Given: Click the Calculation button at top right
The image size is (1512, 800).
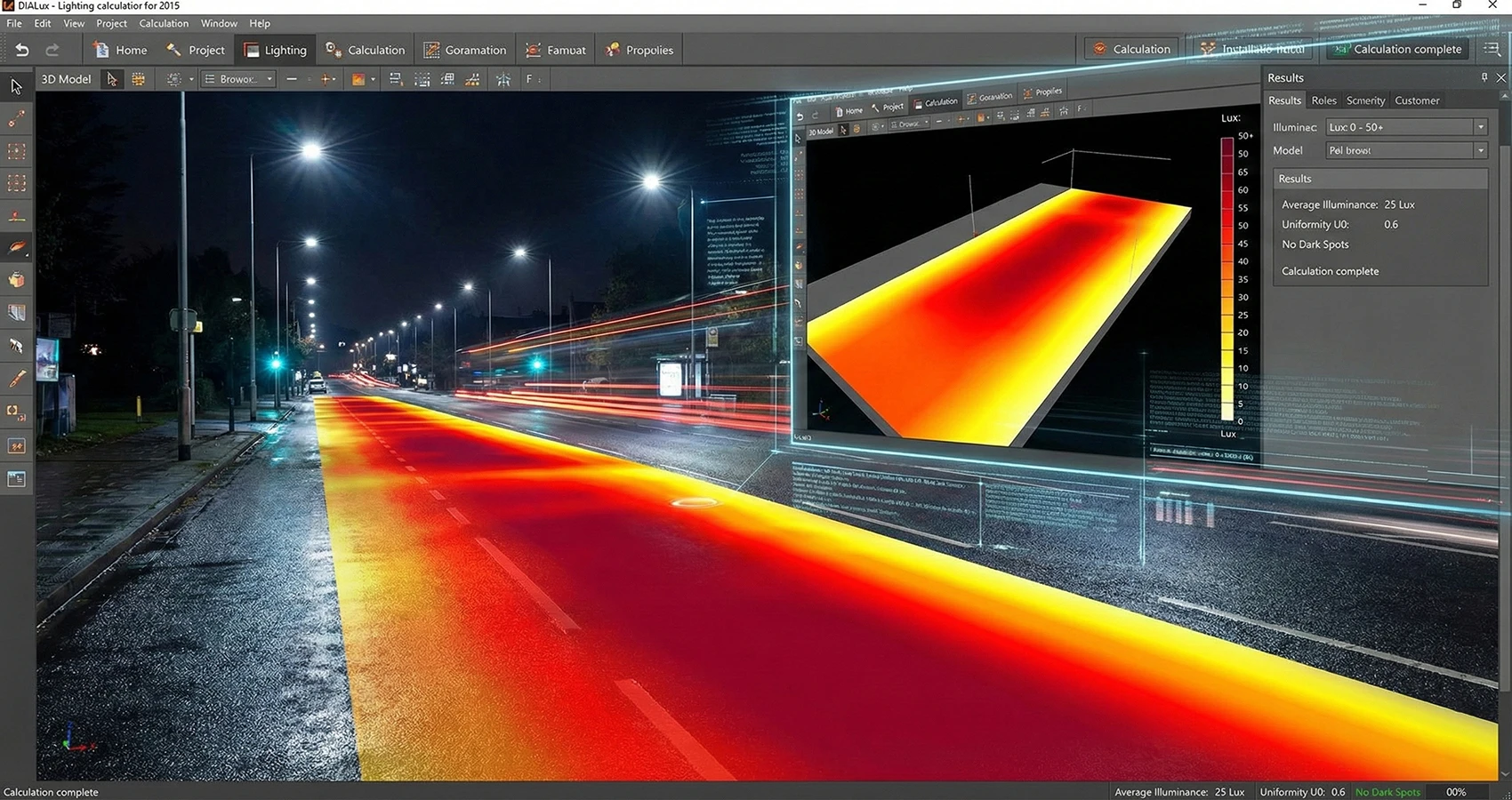Looking at the screenshot, I should point(1131,49).
